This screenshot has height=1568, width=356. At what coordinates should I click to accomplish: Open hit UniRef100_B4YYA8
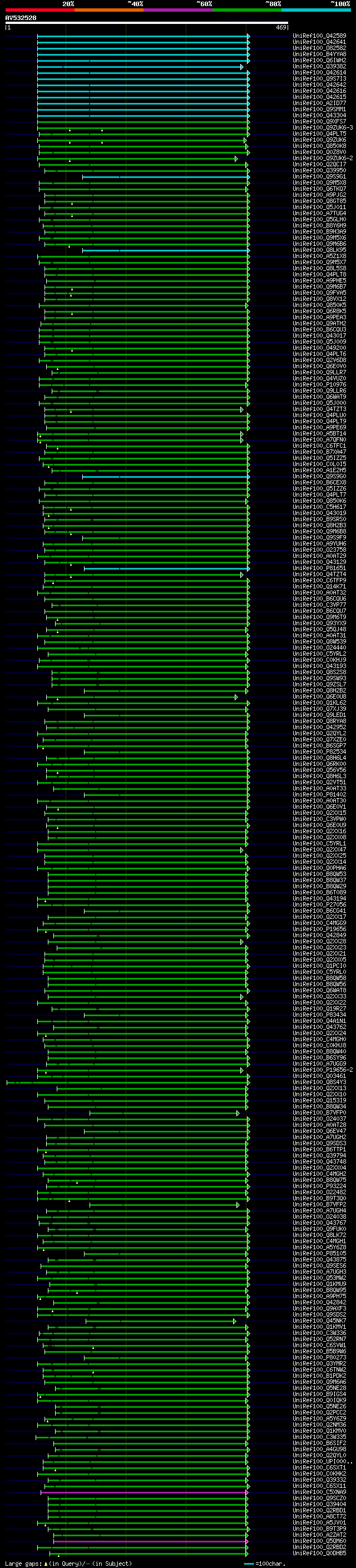click(x=319, y=54)
